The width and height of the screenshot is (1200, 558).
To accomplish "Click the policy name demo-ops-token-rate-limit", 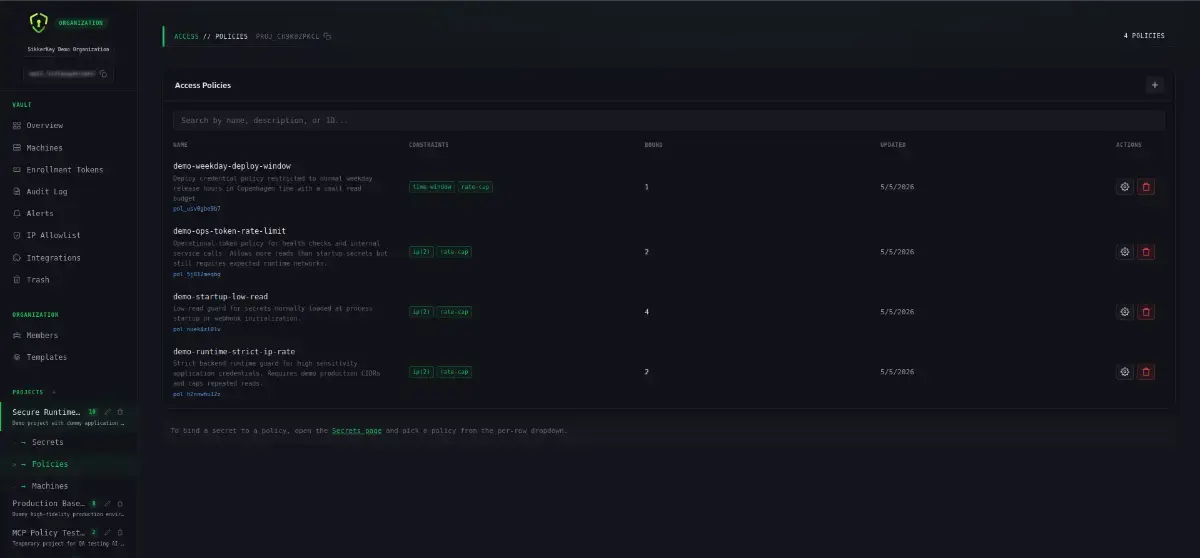I will [x=229, y=231].
